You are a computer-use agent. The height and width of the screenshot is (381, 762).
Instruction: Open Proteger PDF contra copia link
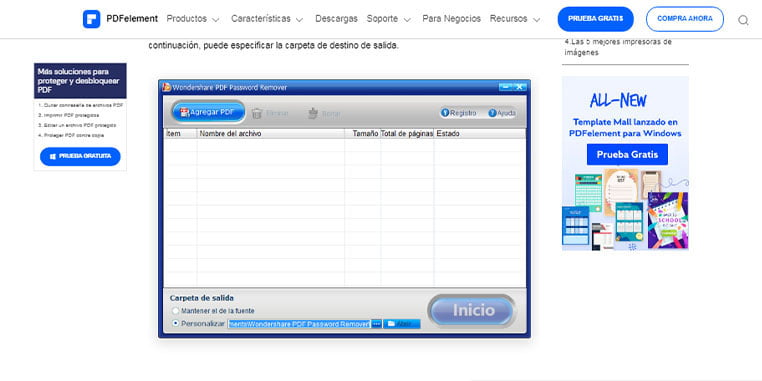71,135
